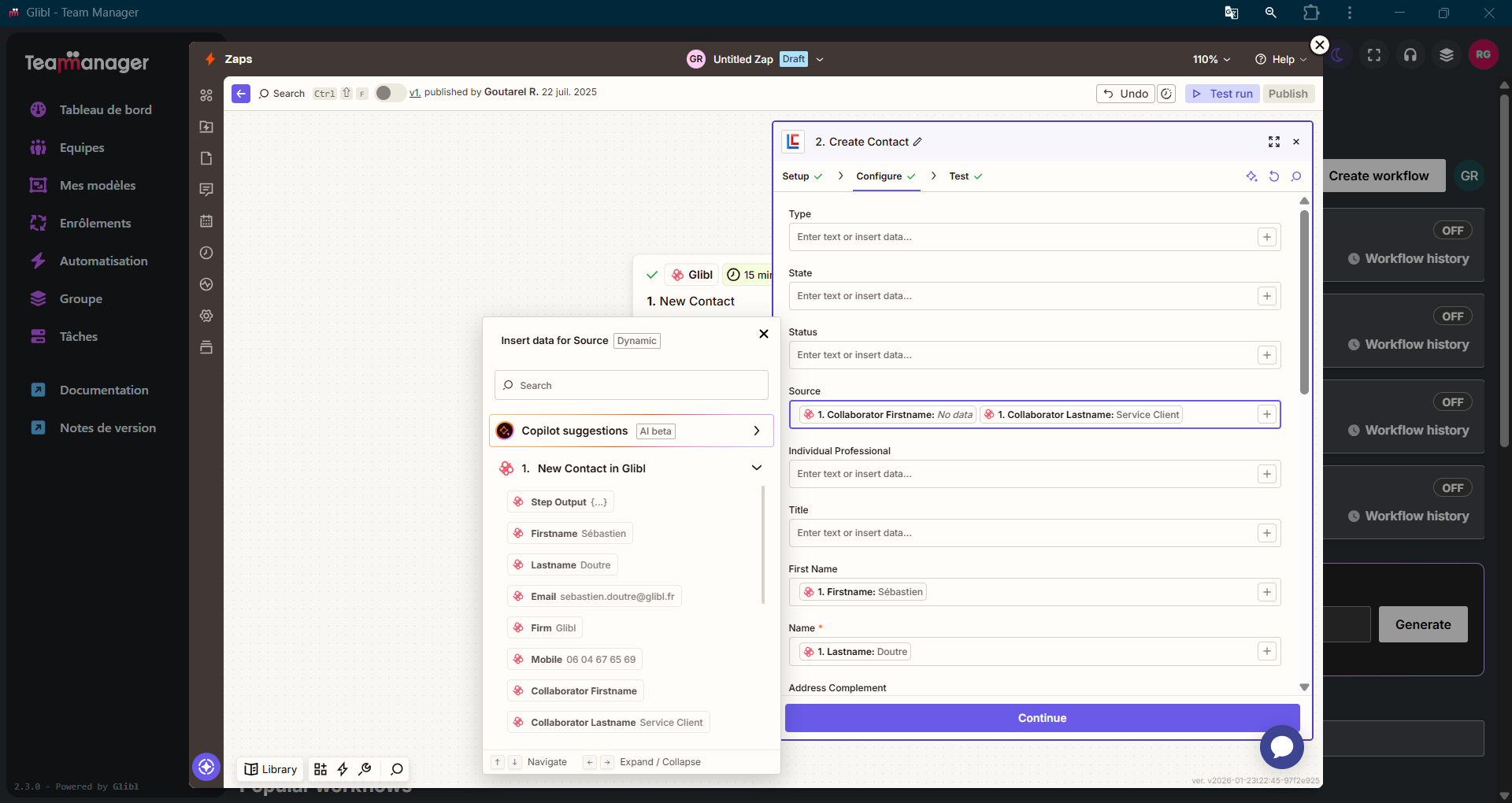Click the pencil icon to rename Create Contact
Image resolution: width=1512 pixels, height=803 pixels.
click(x=917, y=142)
